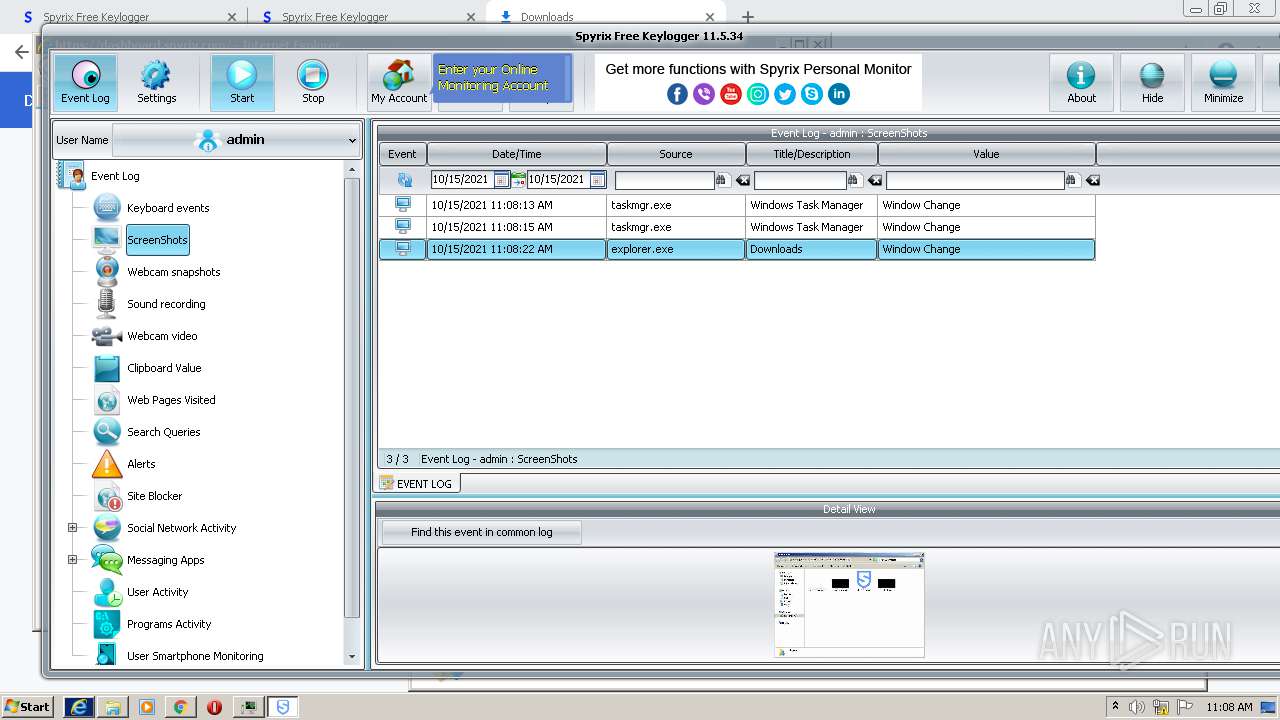The height and width of the screenshot is (720, 1280).
Task: Open start date calendar picker
Action: click(501, 180)
